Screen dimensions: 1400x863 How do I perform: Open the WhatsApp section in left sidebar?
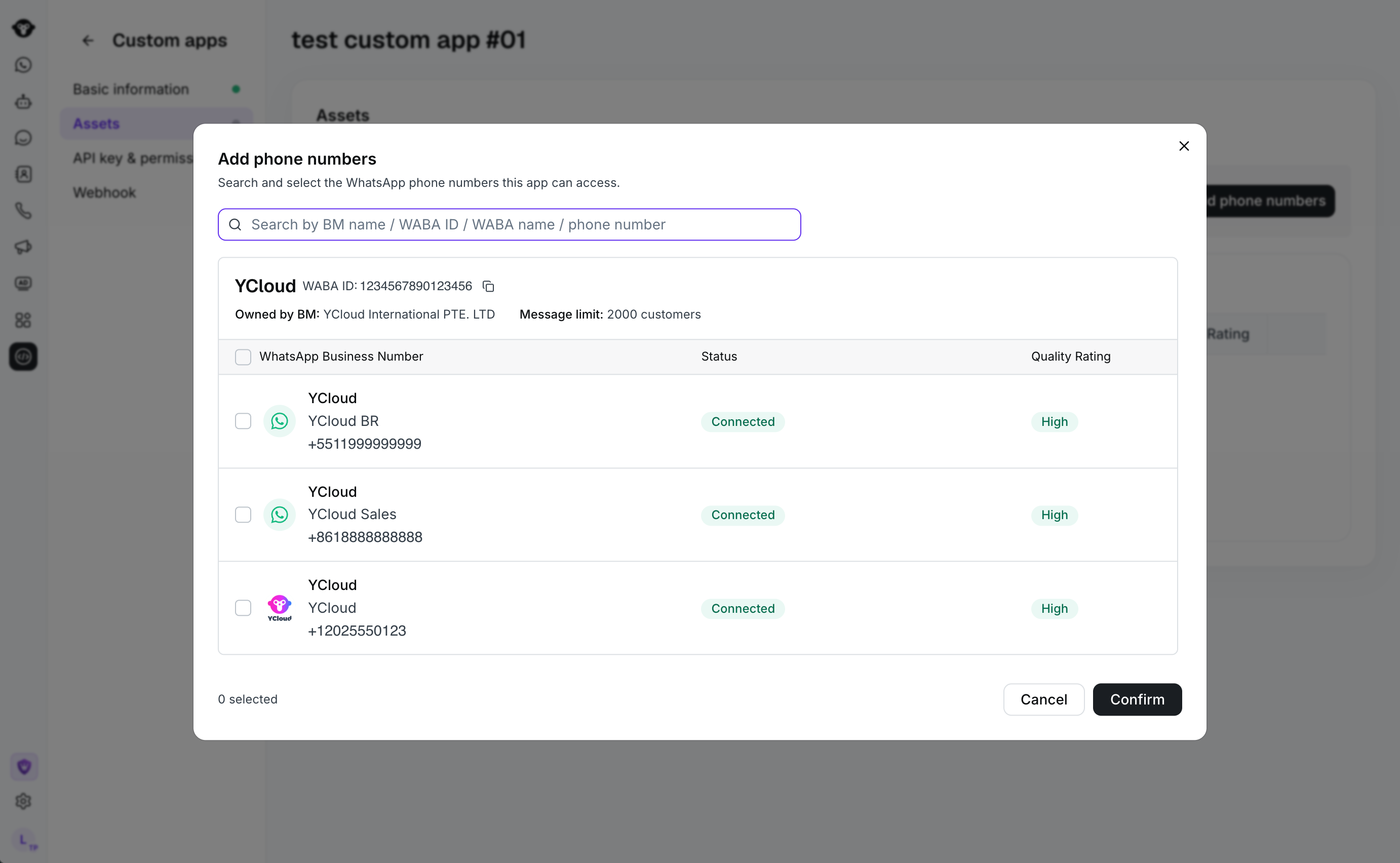[x=23, y=65]
